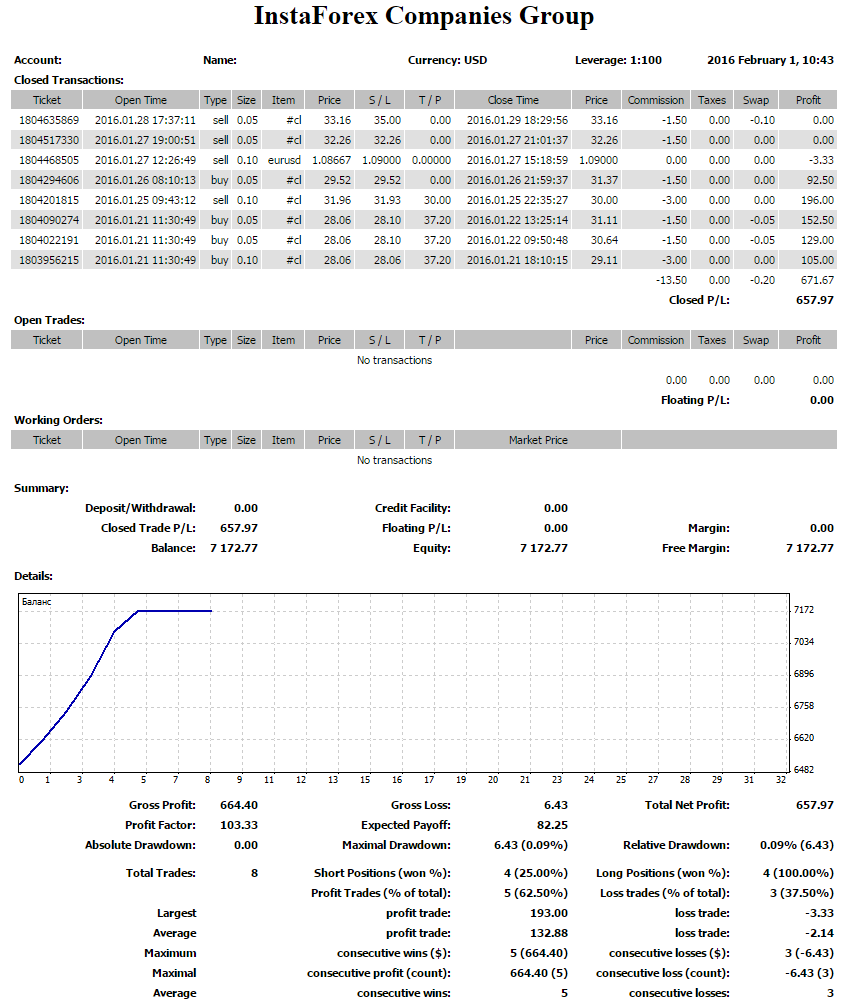Click ticket number 1804090274
Screen dimensions: 848x1007
[x=49, y=220]
